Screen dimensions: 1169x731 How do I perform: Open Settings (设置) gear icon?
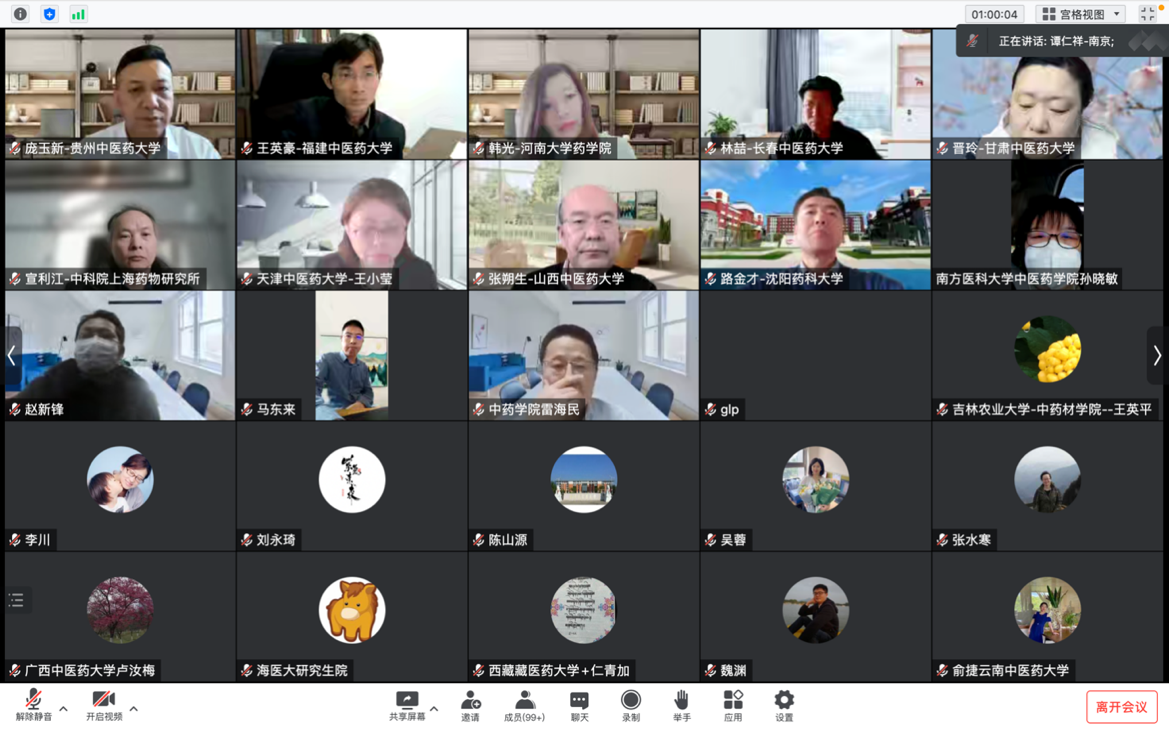pyautogui.click(x=784, y=704)
